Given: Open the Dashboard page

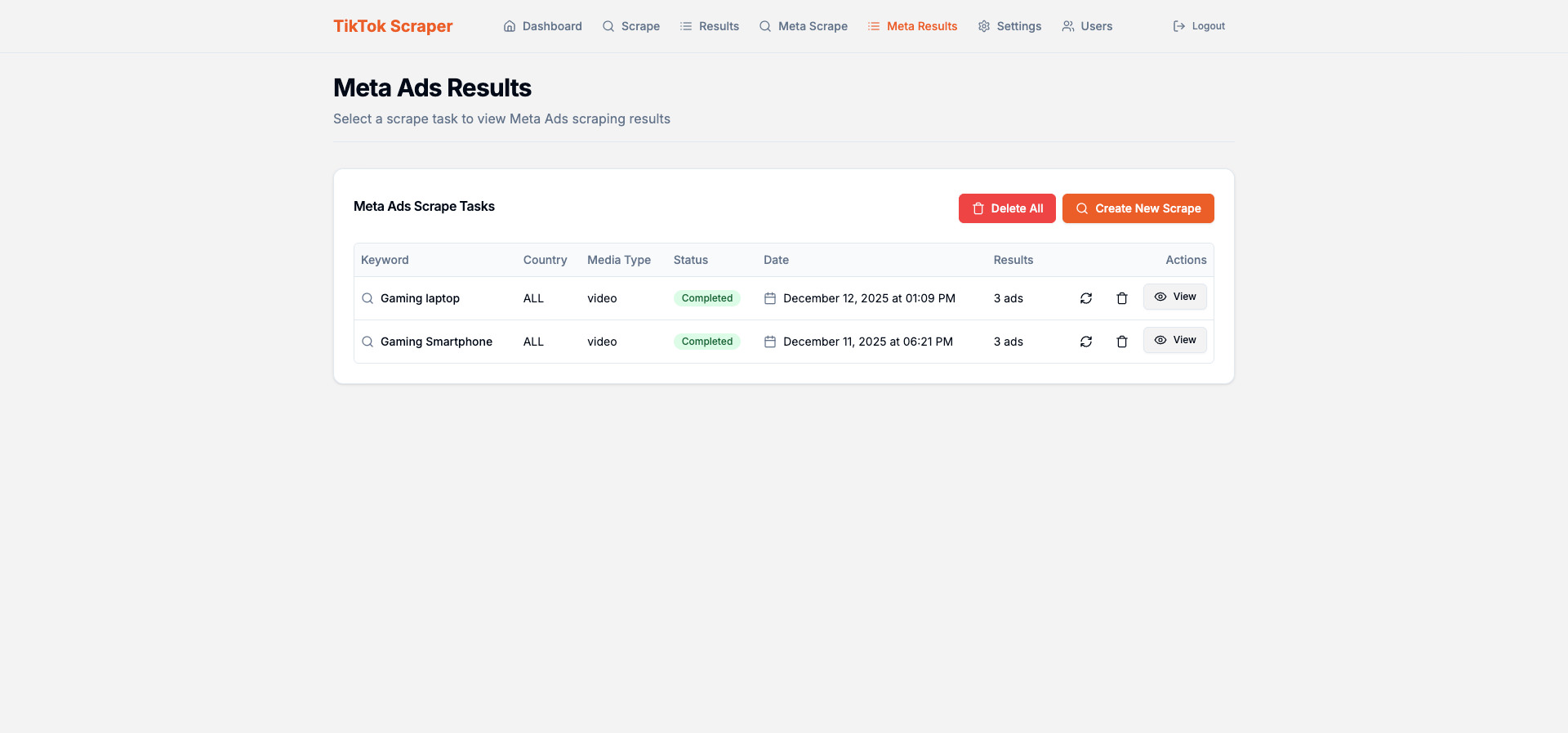Looking at the screenshot, I should (542, 26).
